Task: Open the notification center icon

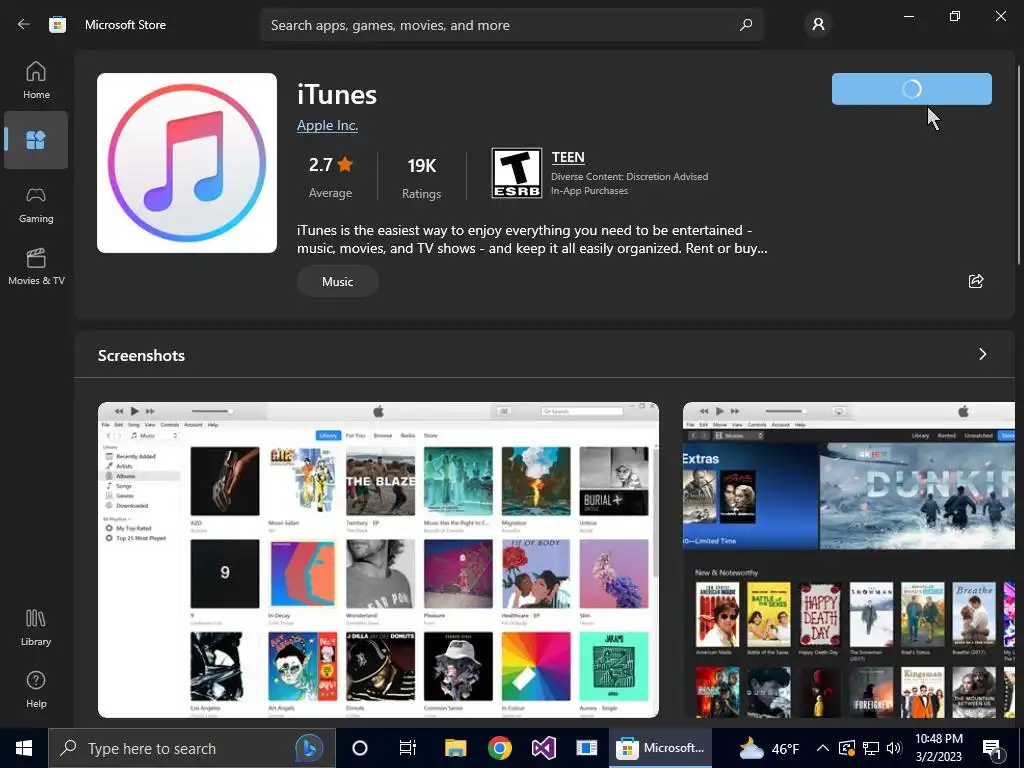Action: (993, 749)
